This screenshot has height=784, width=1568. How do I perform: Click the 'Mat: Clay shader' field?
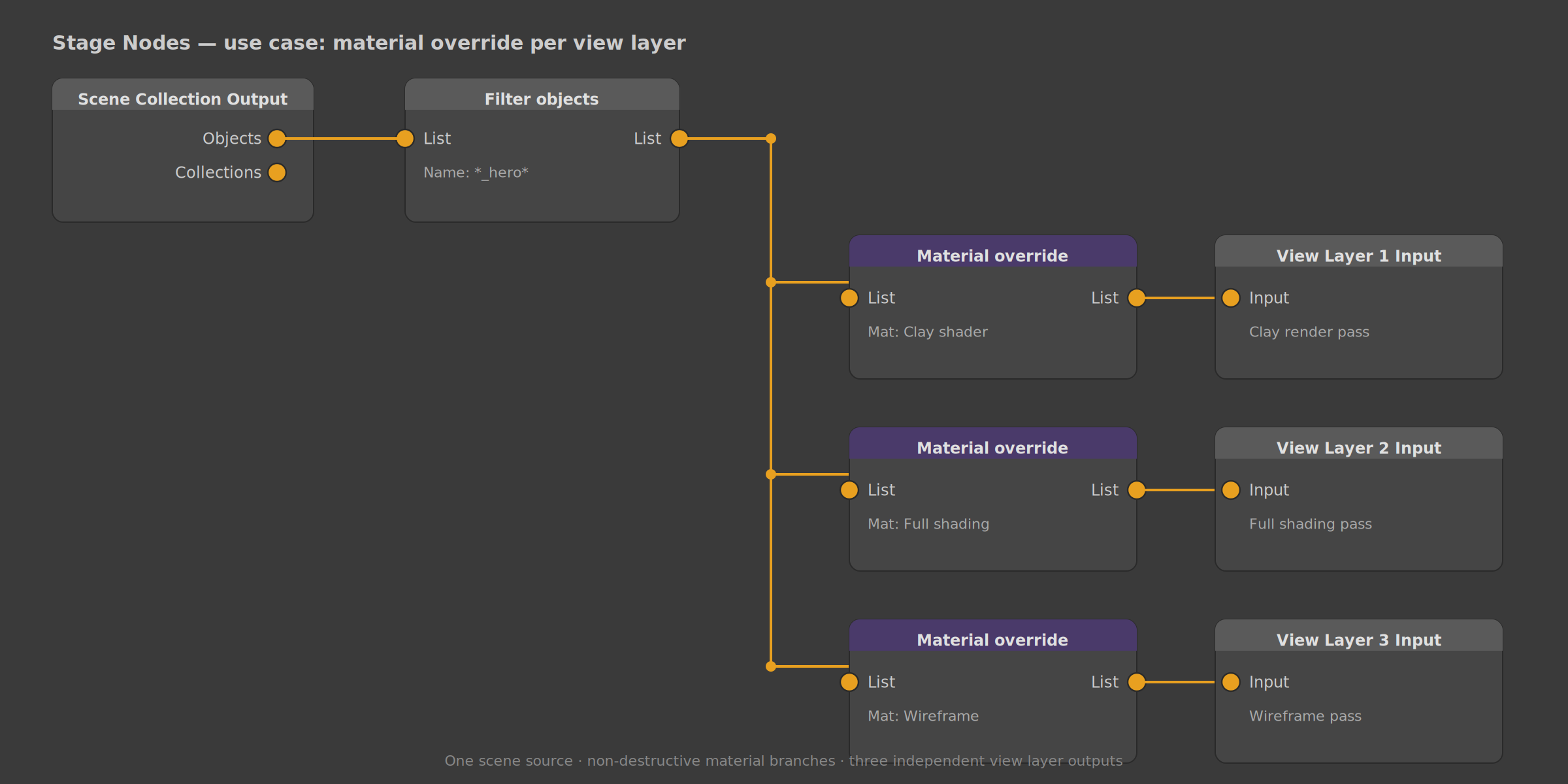(x=928, y=332)
